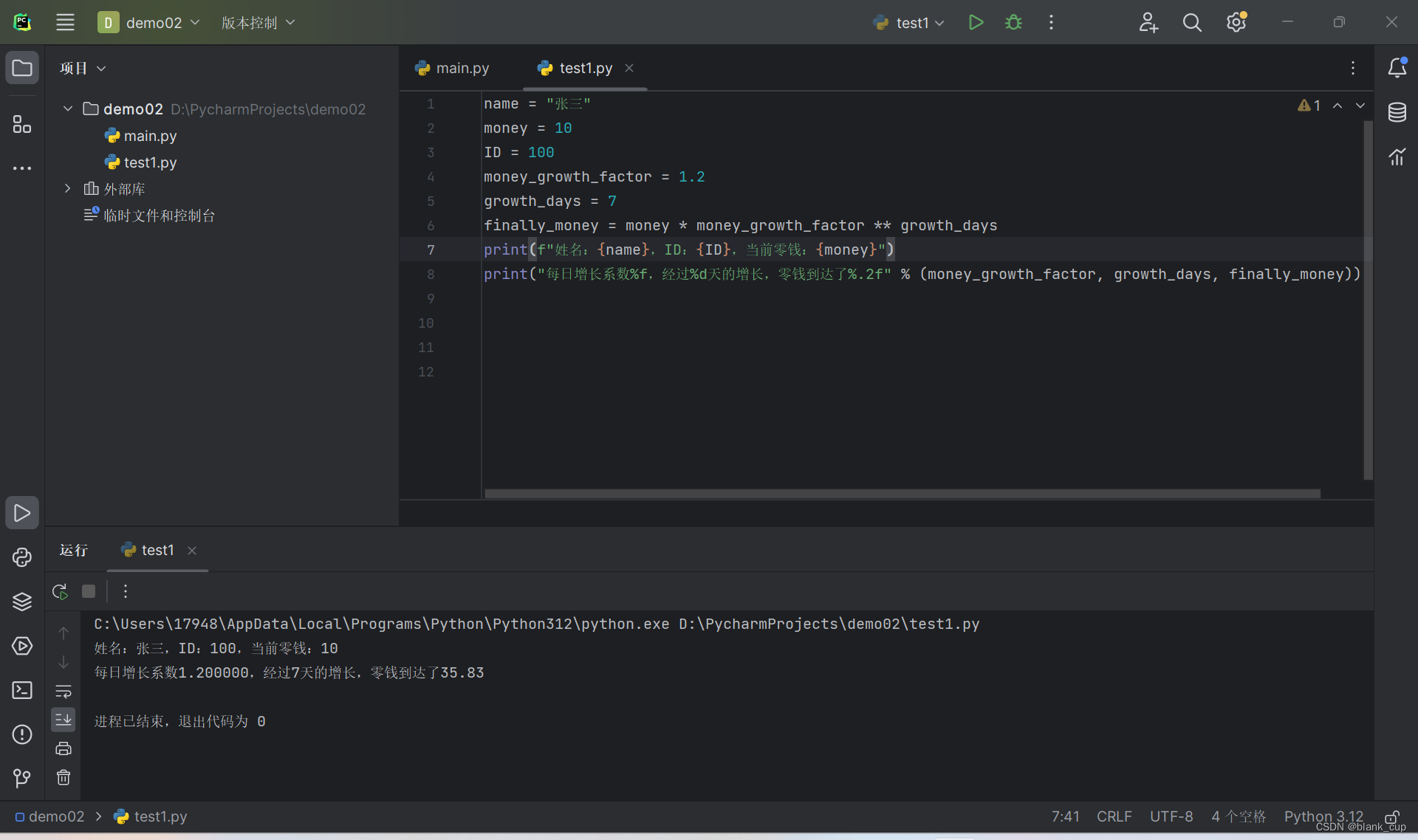Click the Python 3.12 interpreter status
The height and width of the screenshot is (840, 1418).
1323,816
